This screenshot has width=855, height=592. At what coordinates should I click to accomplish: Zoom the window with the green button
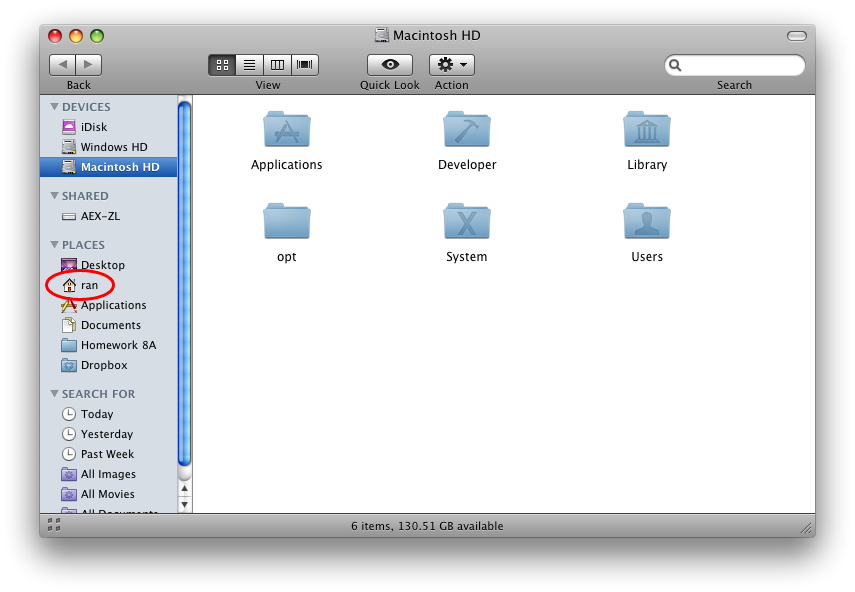point(97,36)
